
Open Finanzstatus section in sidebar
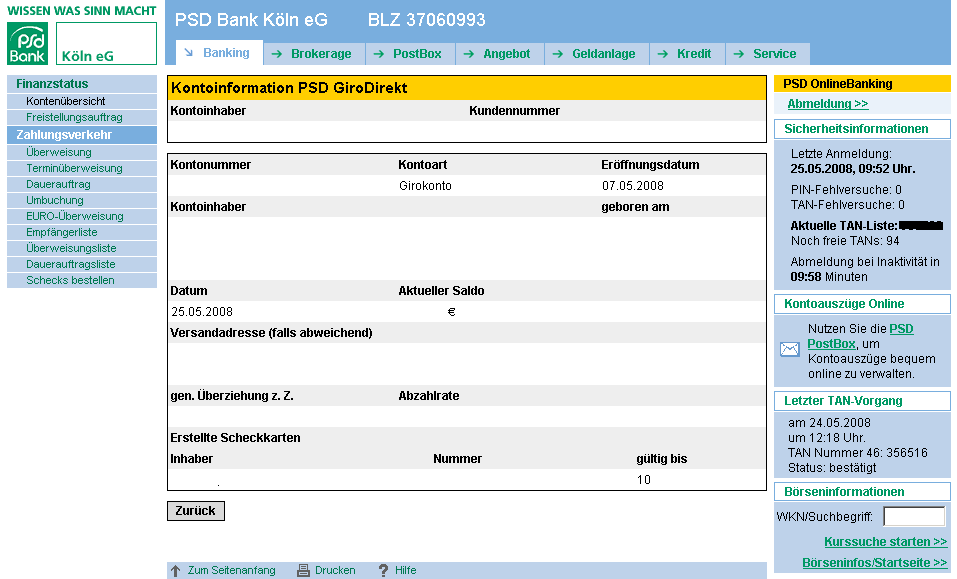point(82,84)
